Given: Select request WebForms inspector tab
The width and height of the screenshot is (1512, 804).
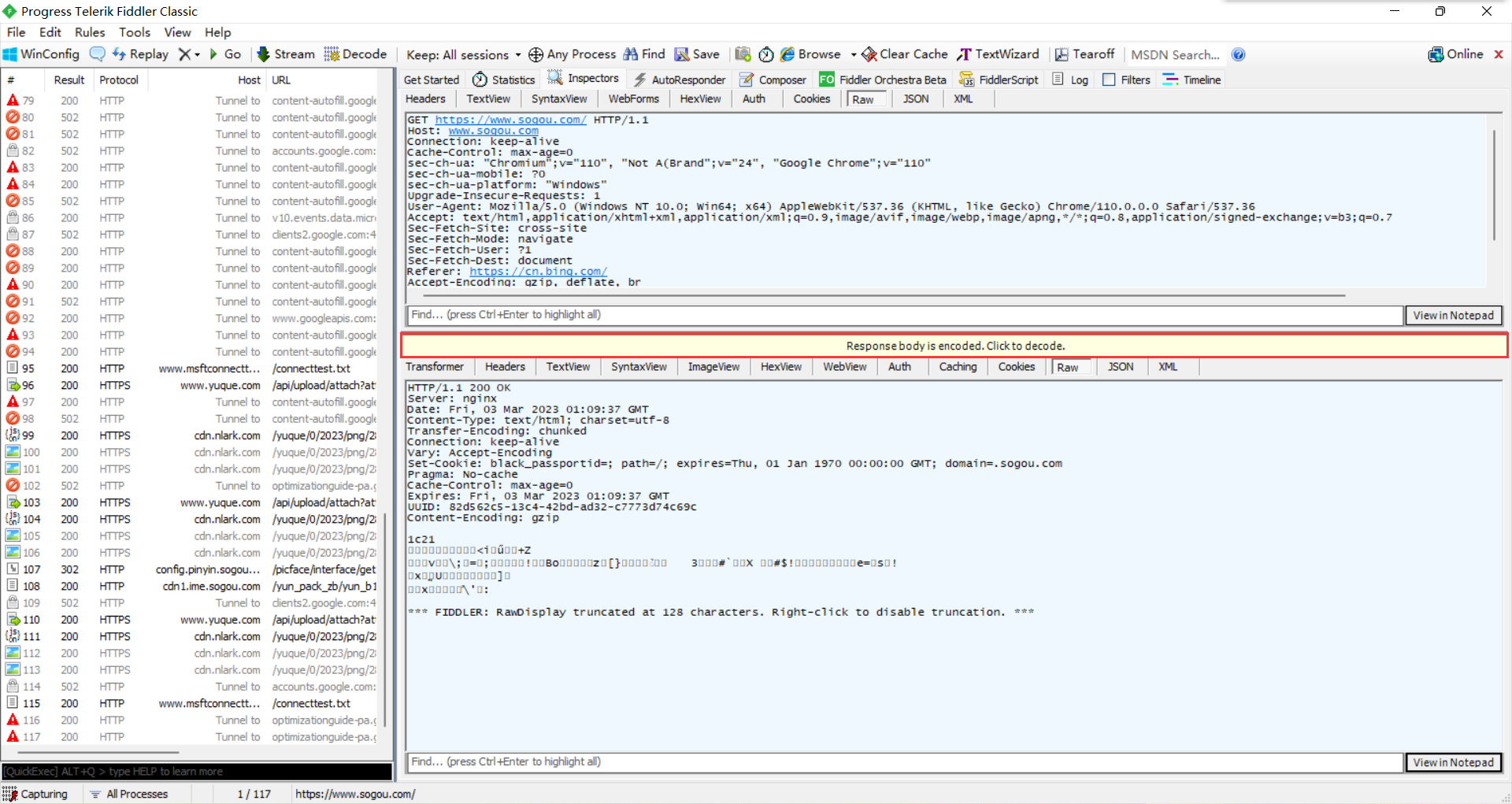Looking at the screenshot, I should click(633, 99).
